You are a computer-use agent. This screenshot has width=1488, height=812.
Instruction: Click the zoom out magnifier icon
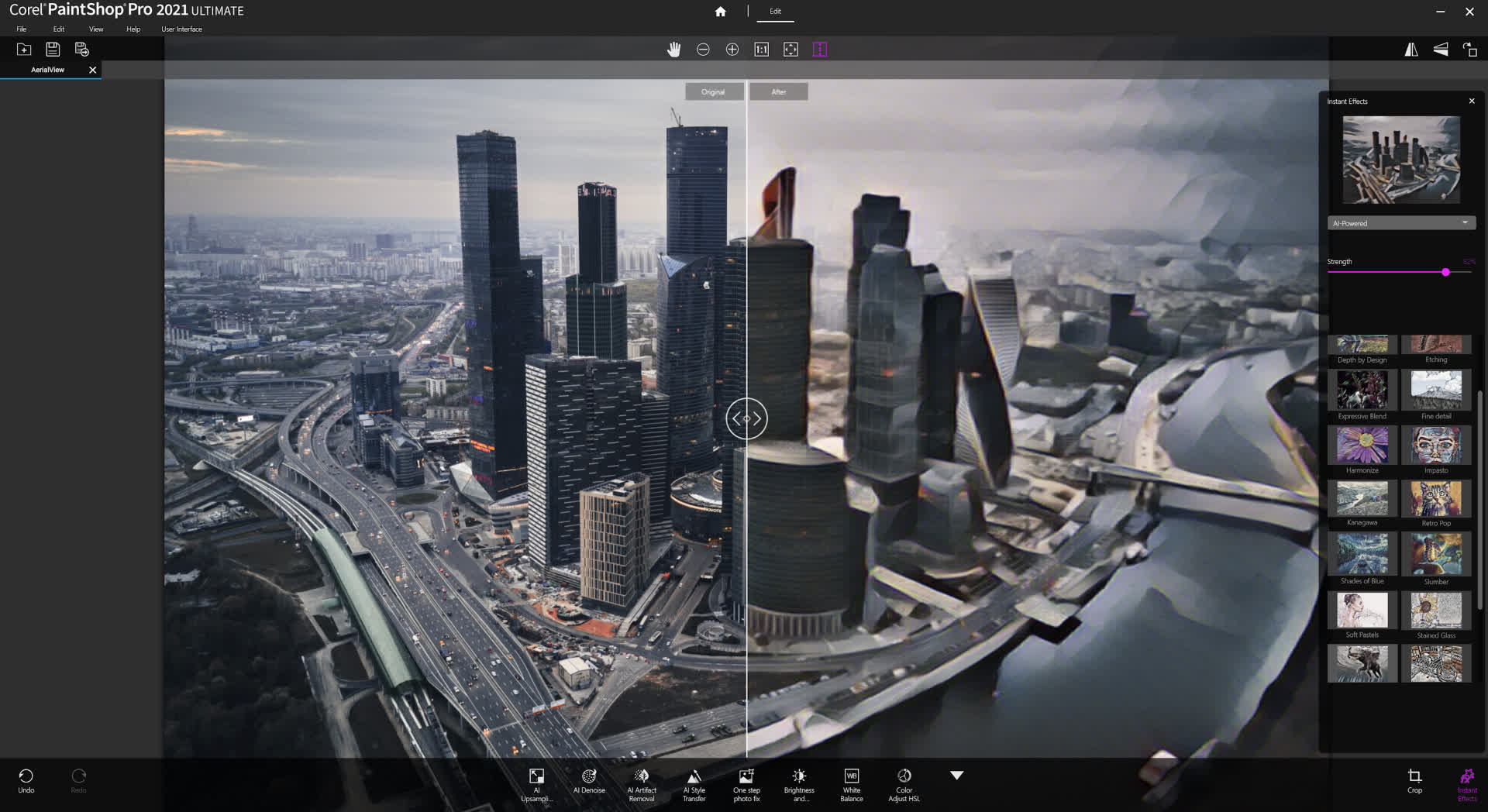[703, 50]
